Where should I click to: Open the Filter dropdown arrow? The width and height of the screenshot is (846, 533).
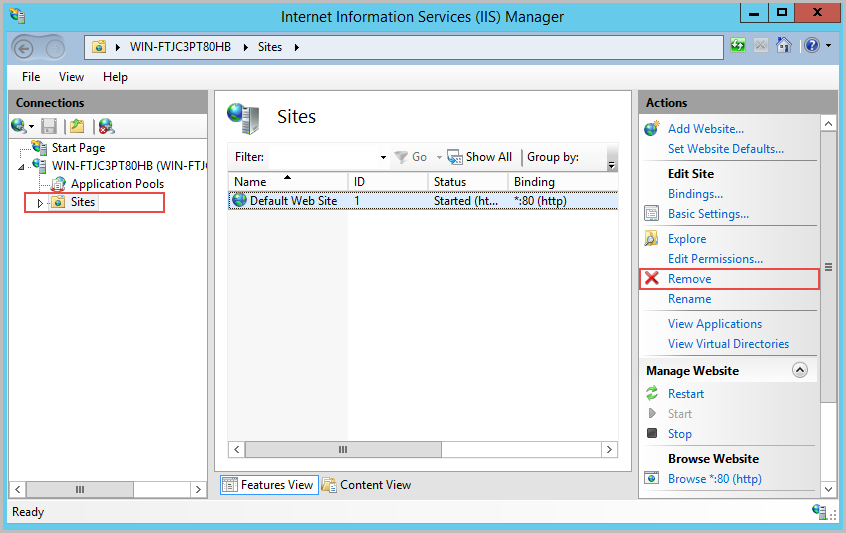383,157
